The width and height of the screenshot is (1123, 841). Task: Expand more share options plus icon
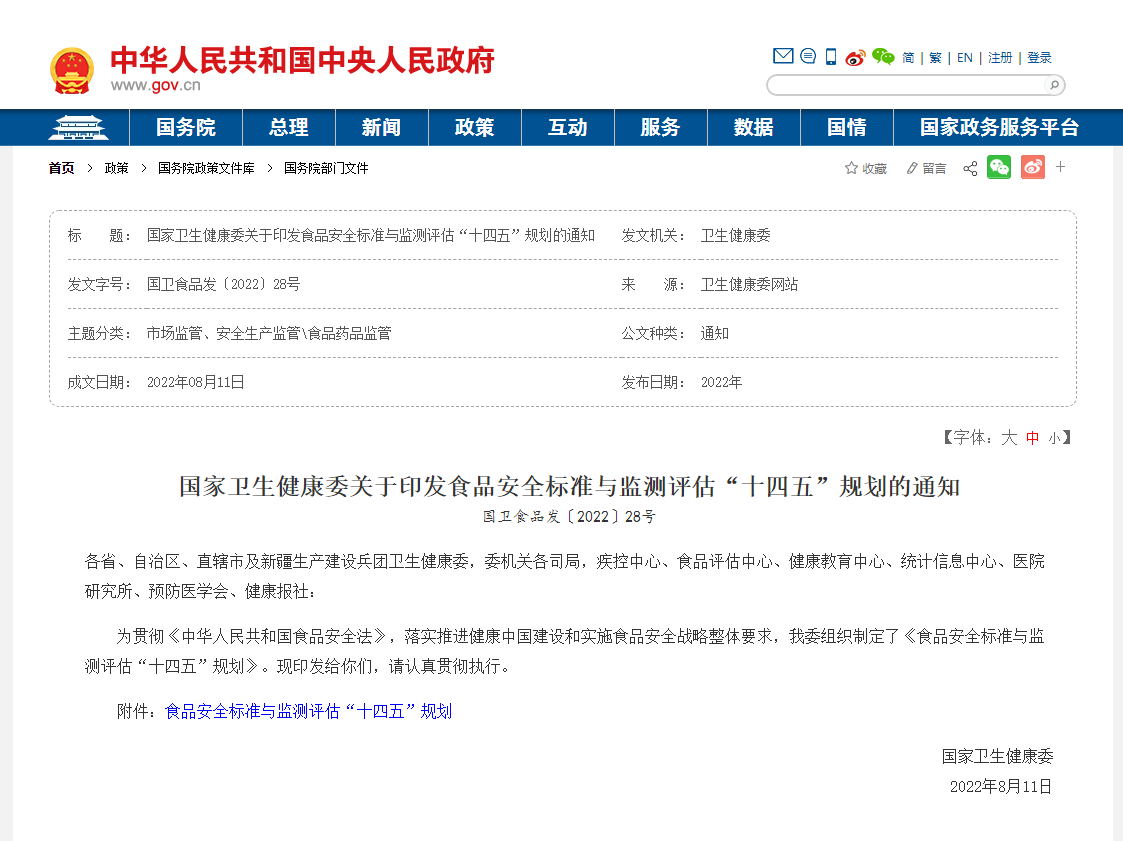pyautogui.click(x=1061, y=167)
